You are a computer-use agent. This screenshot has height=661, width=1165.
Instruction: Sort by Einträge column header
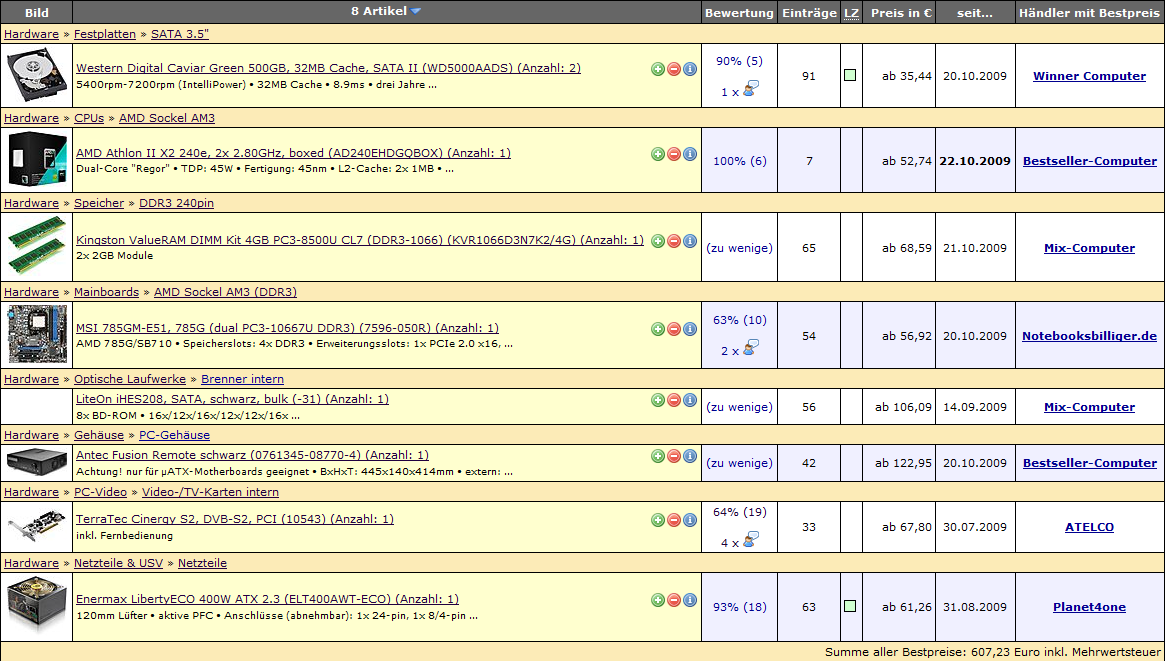[809, 13]
